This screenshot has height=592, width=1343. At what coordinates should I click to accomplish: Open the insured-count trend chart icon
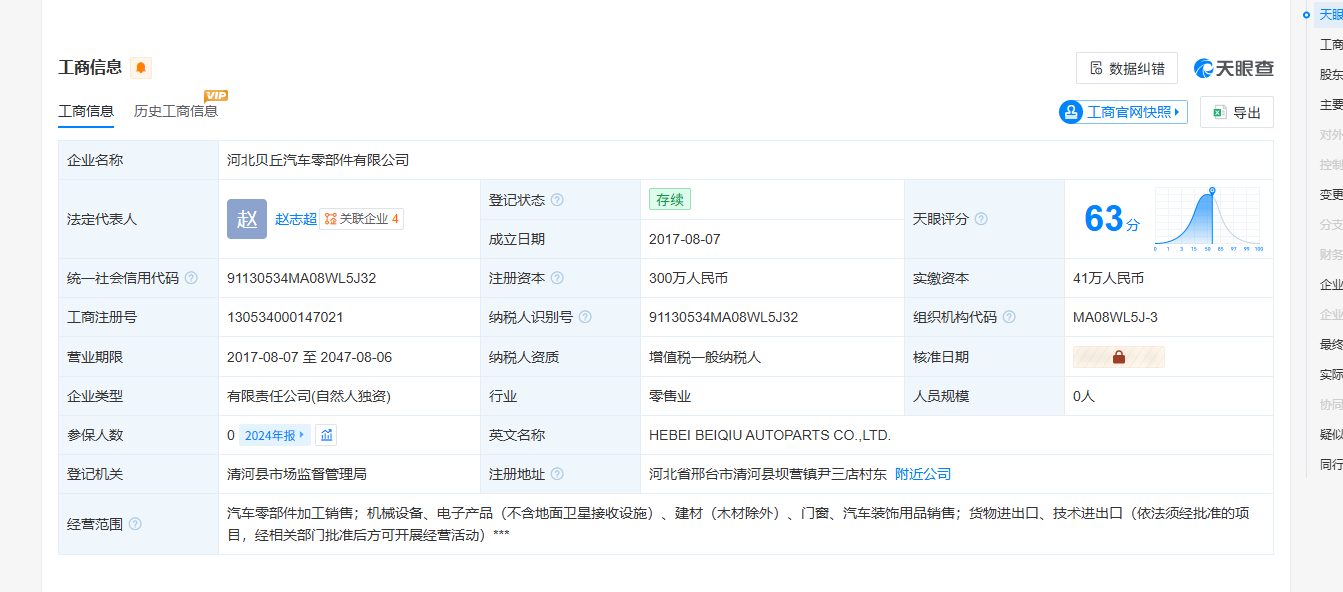(327, 435)
